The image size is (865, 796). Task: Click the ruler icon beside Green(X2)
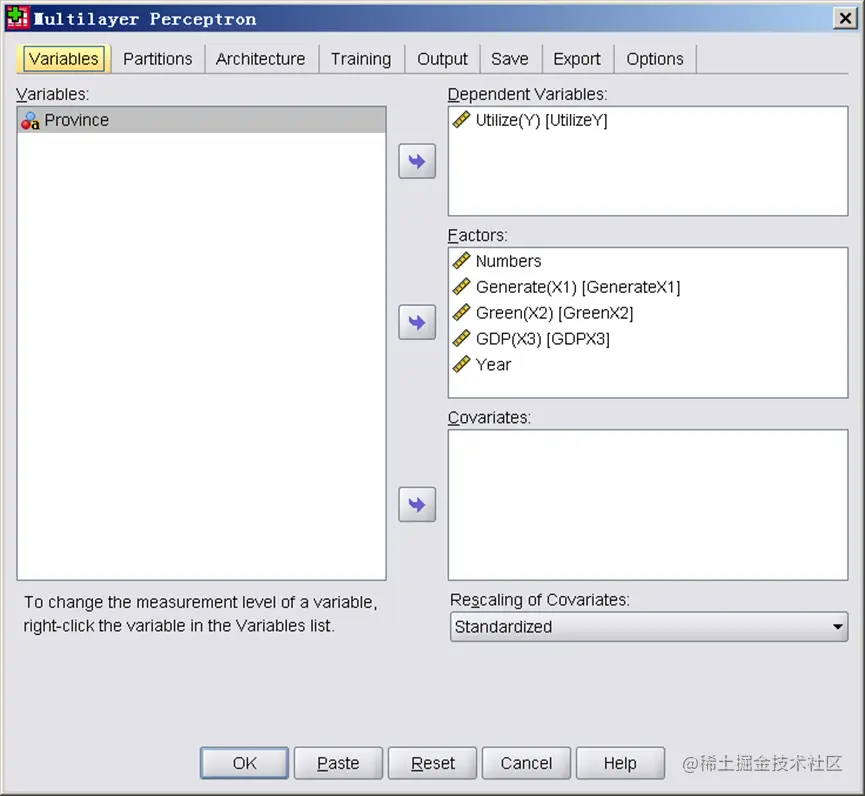pos(461,312)
